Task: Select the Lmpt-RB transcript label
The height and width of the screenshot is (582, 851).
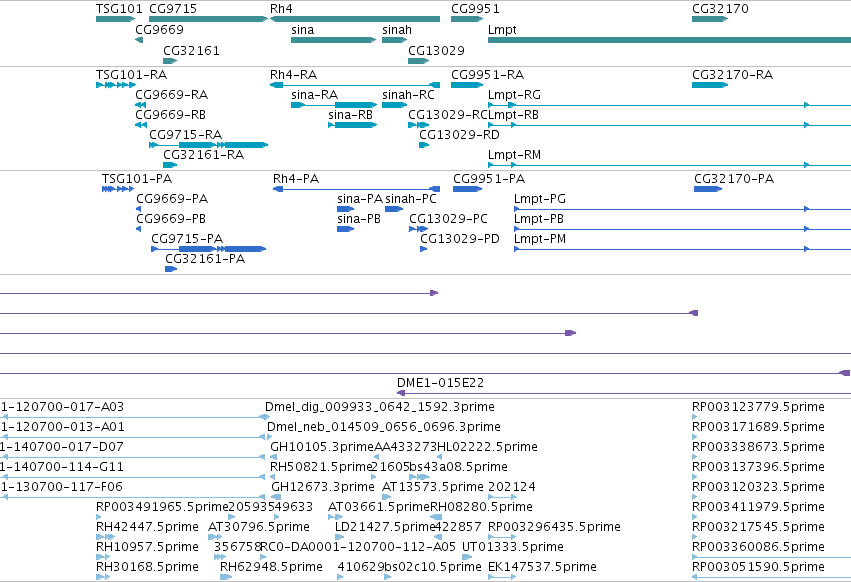Action: coord(513,115)
